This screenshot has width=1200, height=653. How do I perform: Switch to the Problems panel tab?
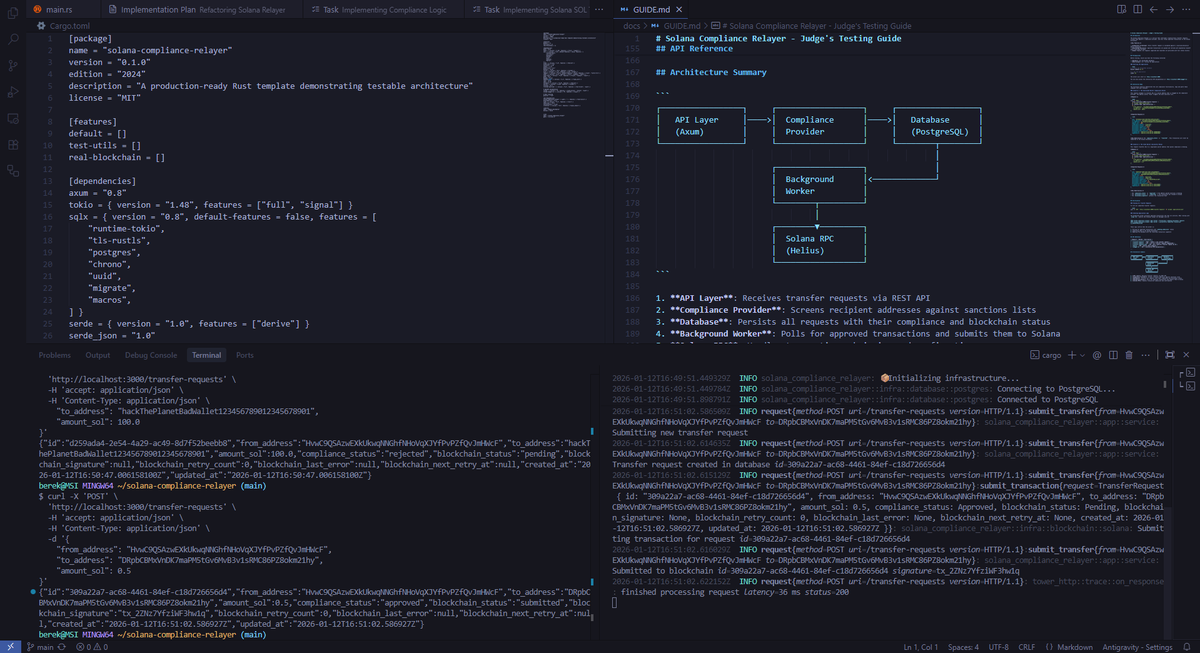tap(54, 355)
